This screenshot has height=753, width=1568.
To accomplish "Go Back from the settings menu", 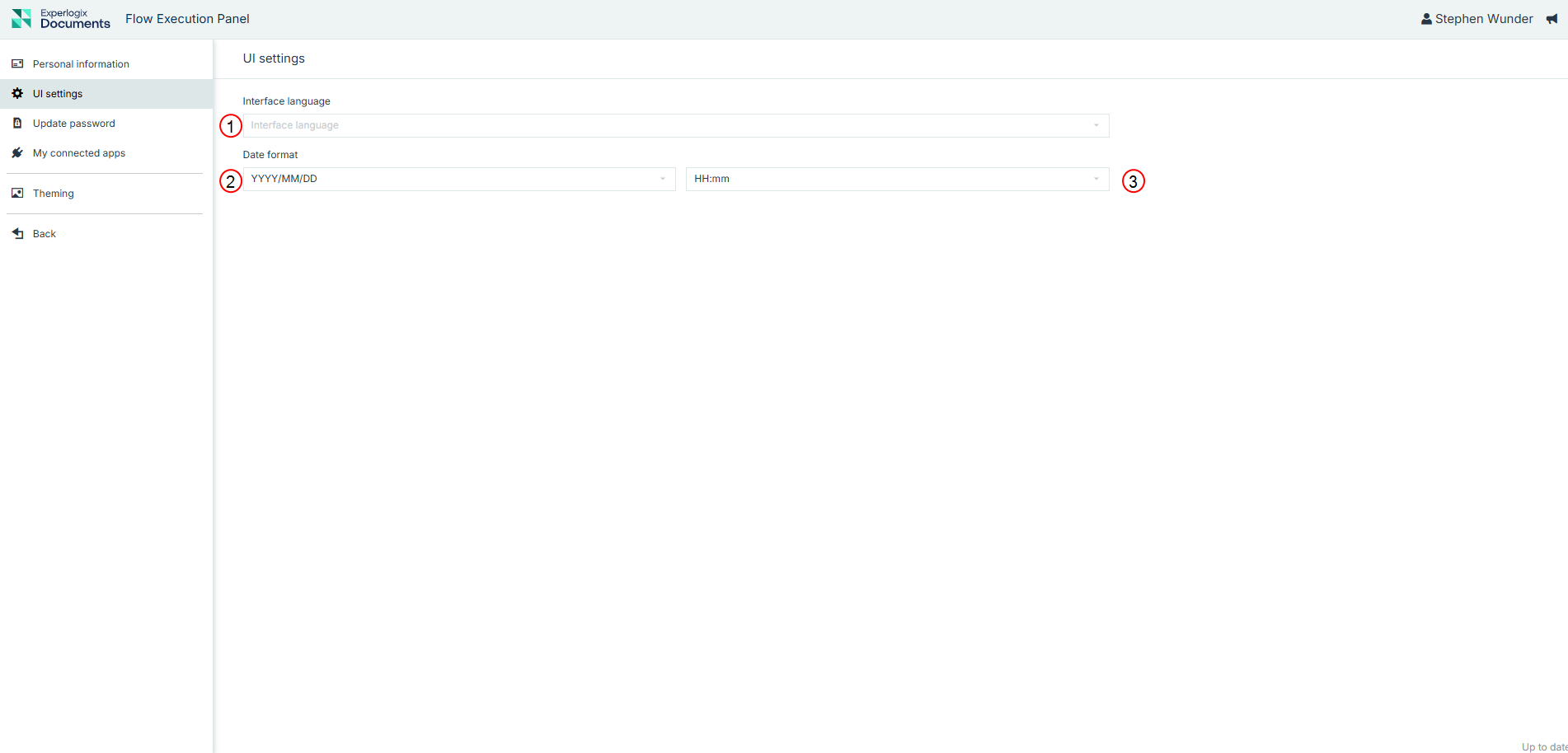I will [x=106, y=234].
